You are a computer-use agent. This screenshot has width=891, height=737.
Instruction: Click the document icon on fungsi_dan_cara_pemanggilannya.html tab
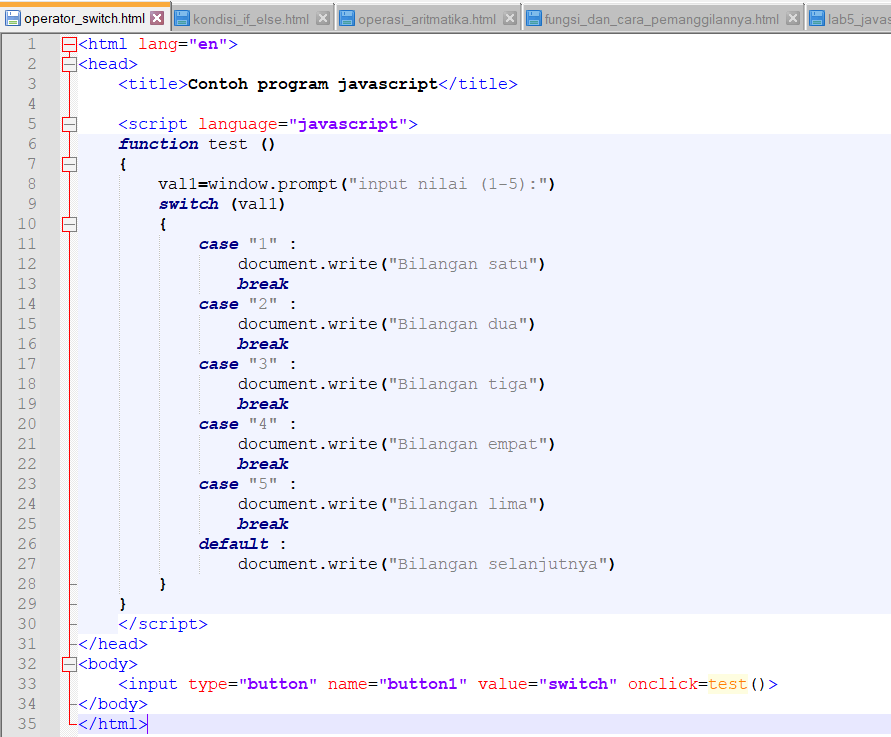tap(534, 17)
